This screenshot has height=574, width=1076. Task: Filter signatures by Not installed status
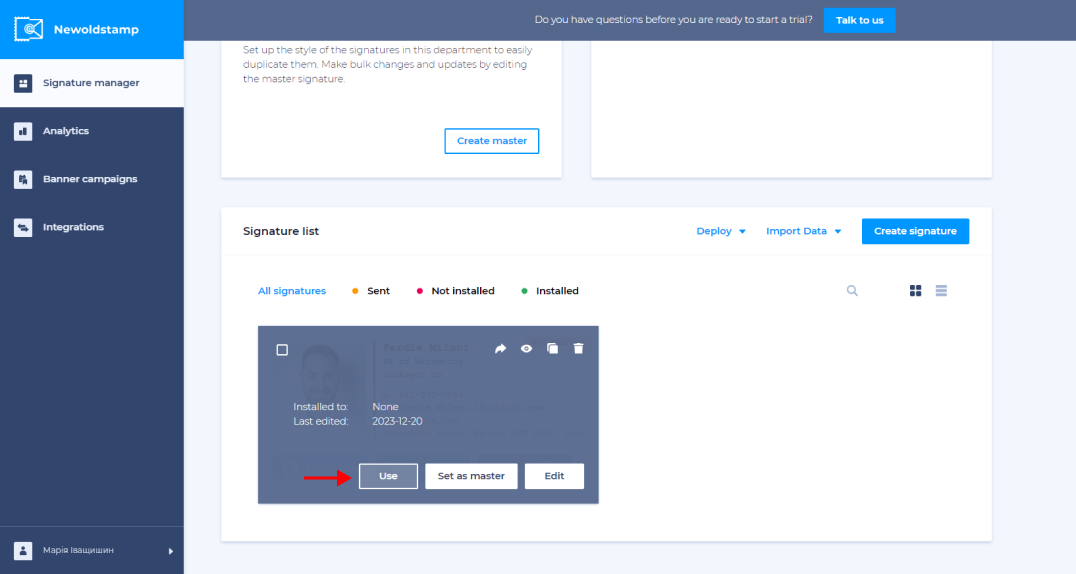pyautogui.click(x=462, y=291)
